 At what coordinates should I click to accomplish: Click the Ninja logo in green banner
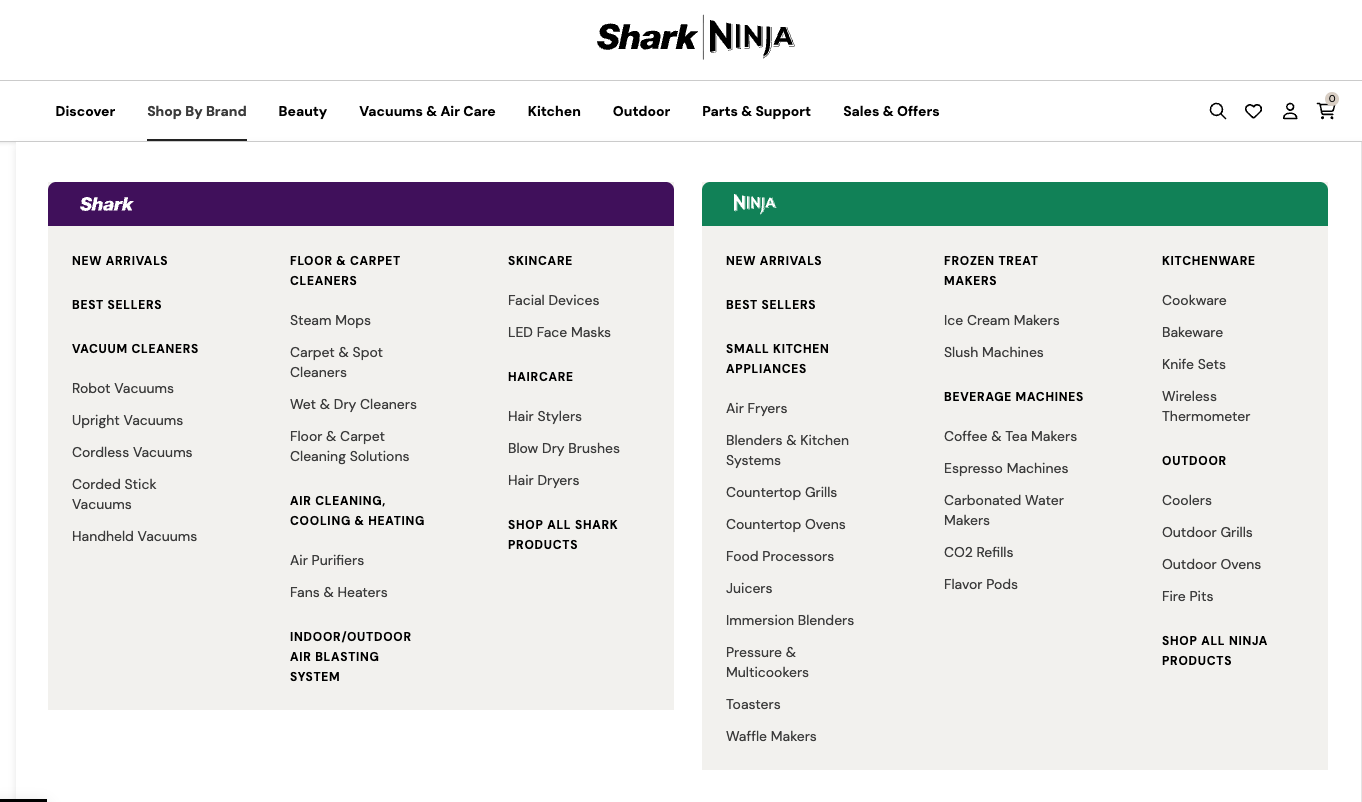tap(755, 204)
